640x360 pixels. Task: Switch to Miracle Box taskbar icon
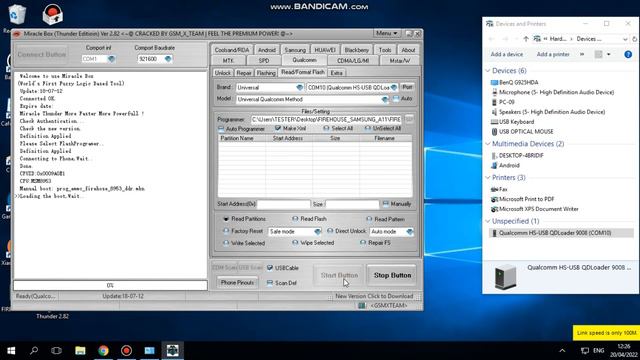click(x=173, y=351)
